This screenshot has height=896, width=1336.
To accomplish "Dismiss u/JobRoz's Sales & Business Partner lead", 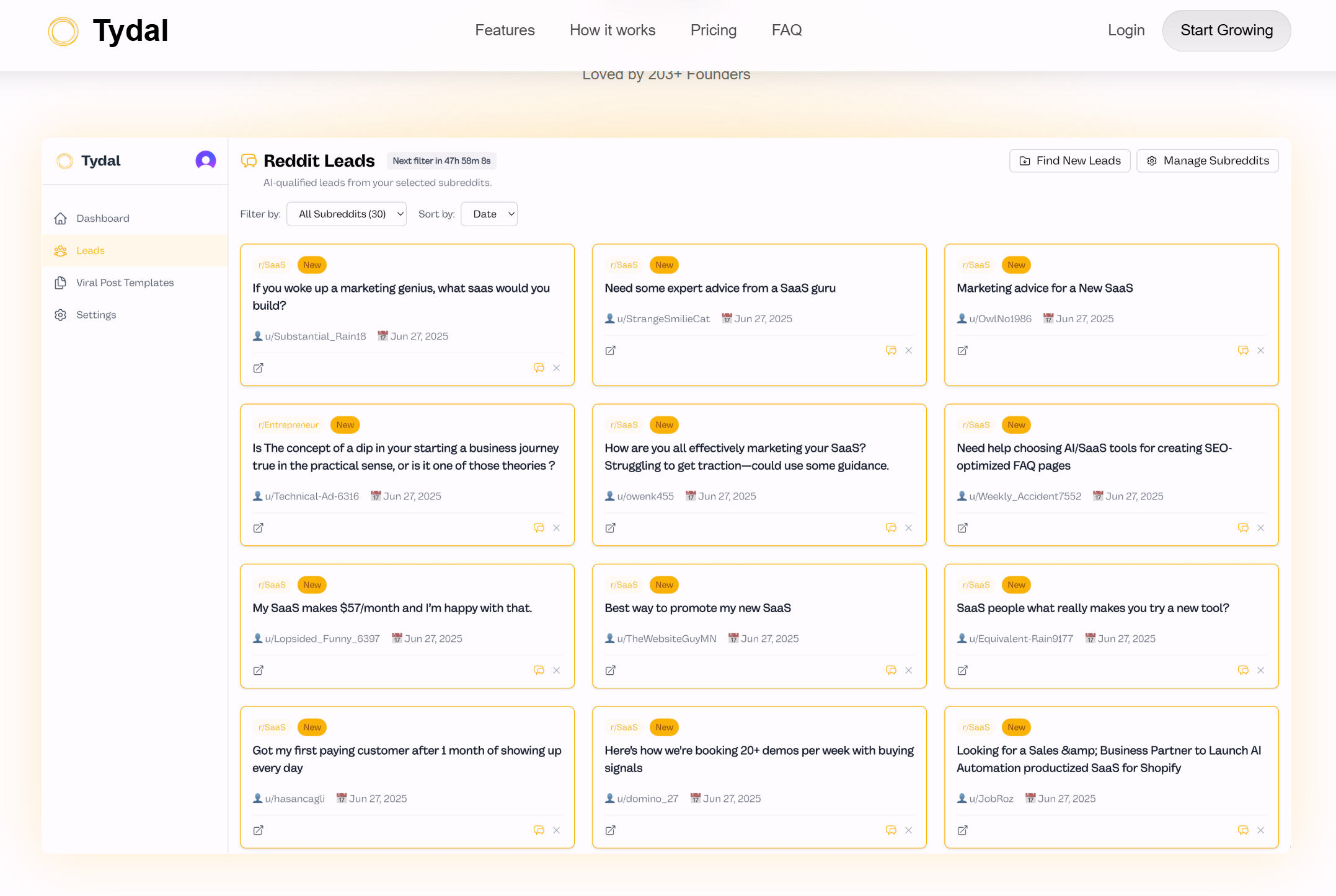I will click(1261, 830).
